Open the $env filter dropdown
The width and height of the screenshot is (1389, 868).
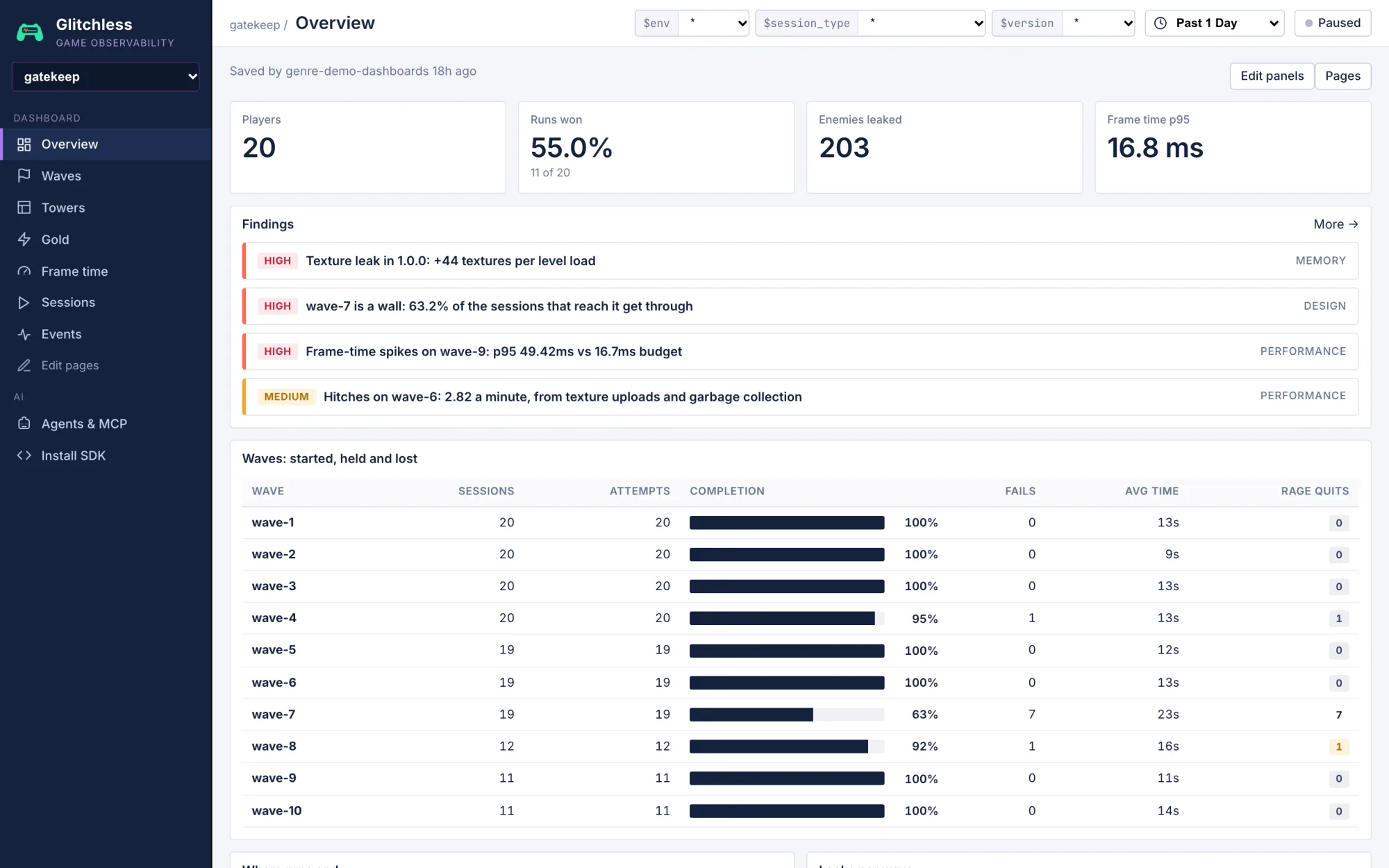pyautogui.click(x=713, y=23)
